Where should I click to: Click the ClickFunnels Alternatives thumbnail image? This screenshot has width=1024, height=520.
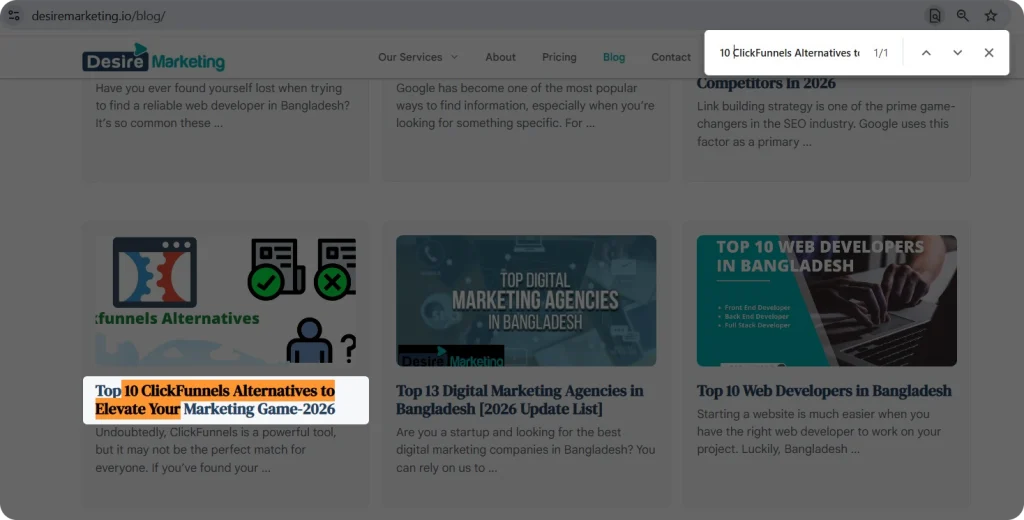tap(226, 301)
